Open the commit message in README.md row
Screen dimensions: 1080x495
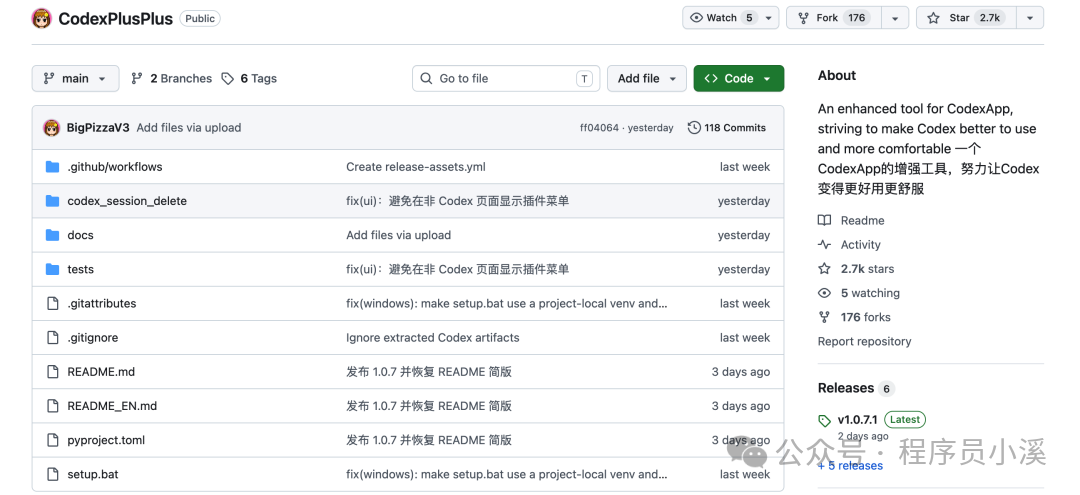(x=428, y=372)
